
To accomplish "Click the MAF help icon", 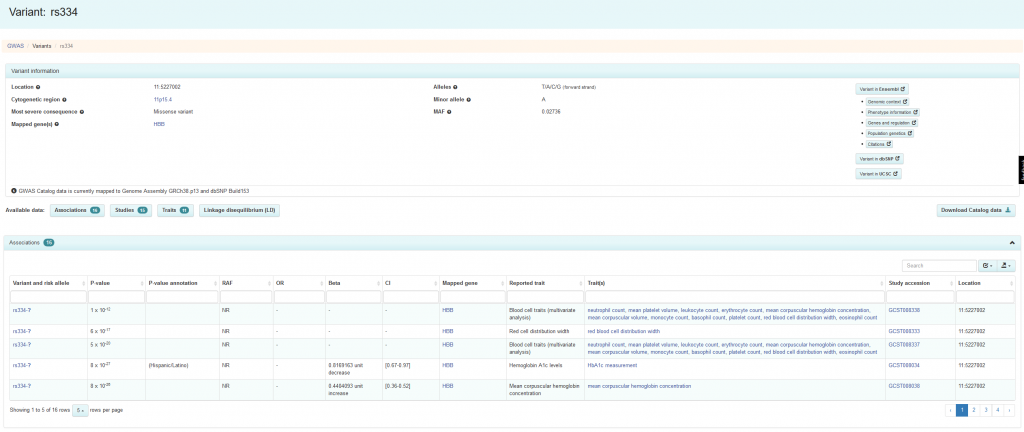I will (x=449, y=112).
